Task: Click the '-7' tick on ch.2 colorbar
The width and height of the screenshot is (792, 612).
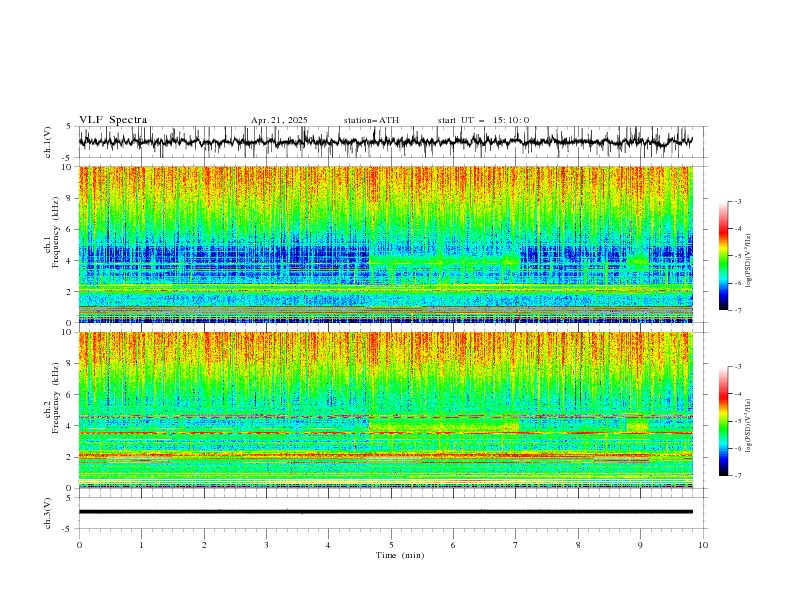Action: click(737, 476)
